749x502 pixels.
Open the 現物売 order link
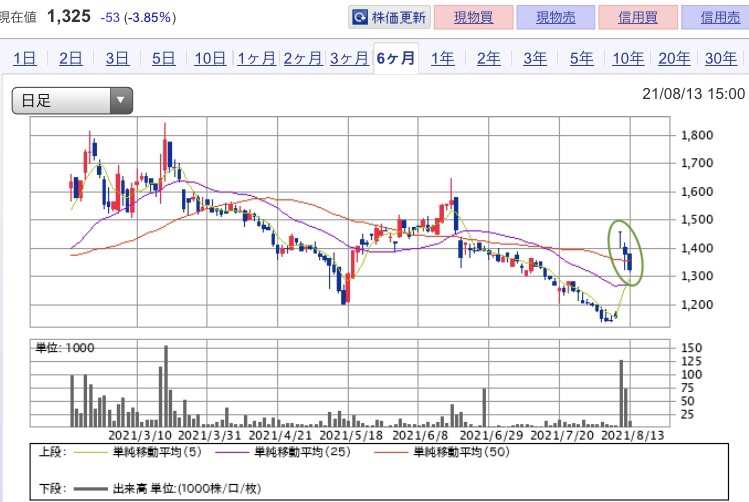click(x=556, y=18)
